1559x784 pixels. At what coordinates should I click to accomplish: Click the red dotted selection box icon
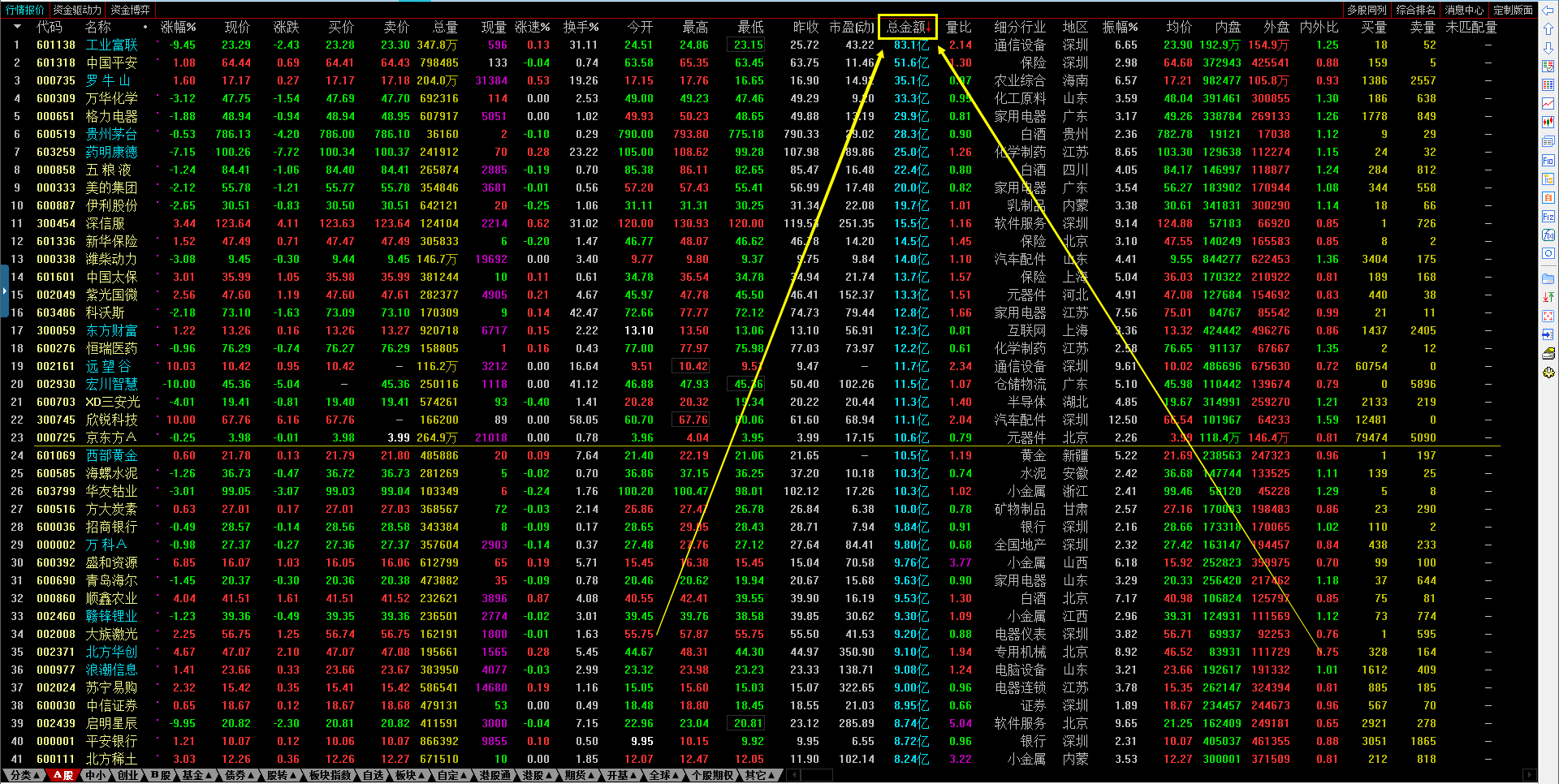[1548, 316]
